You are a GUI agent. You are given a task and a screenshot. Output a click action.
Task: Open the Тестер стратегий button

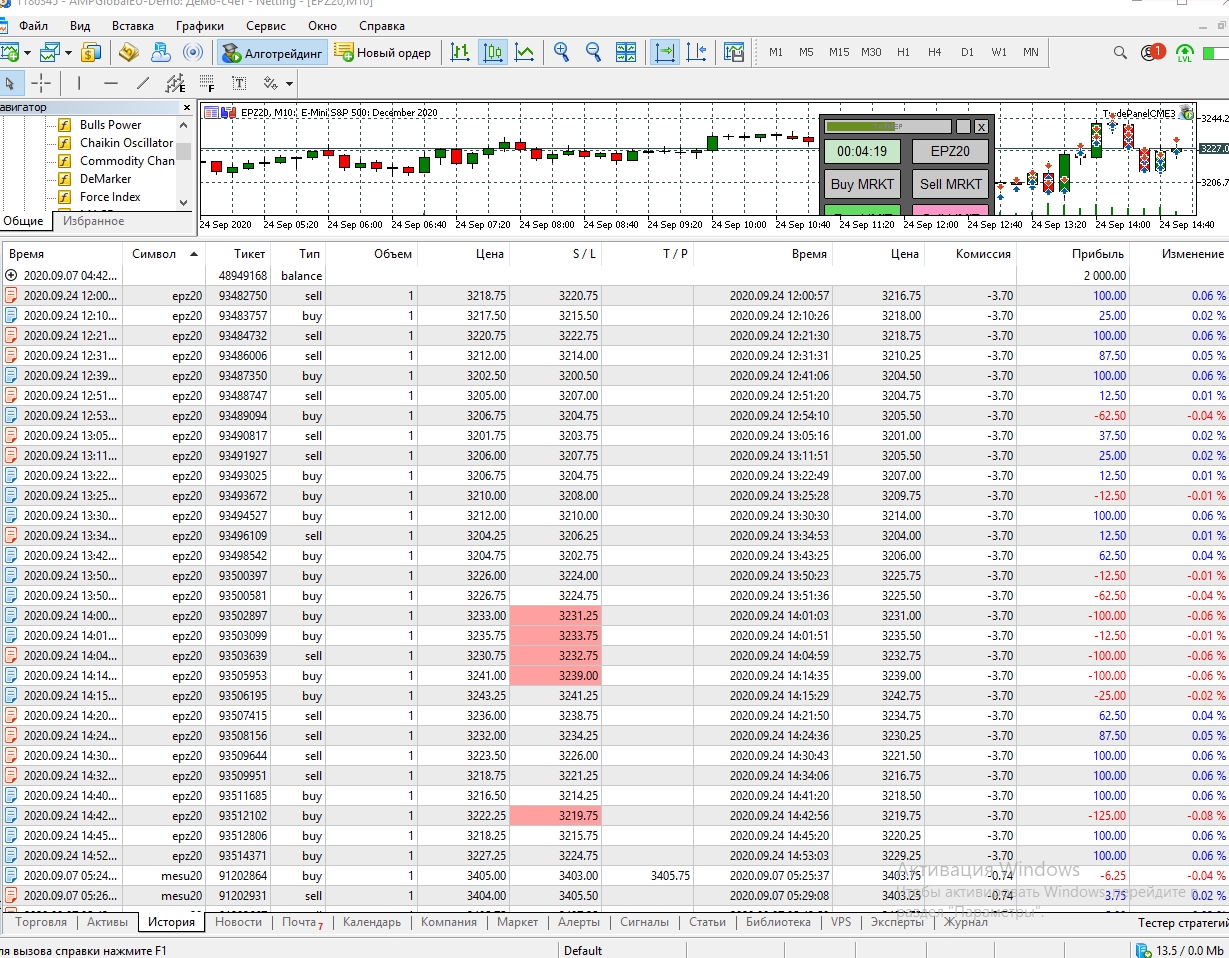tap(1182, 922)
